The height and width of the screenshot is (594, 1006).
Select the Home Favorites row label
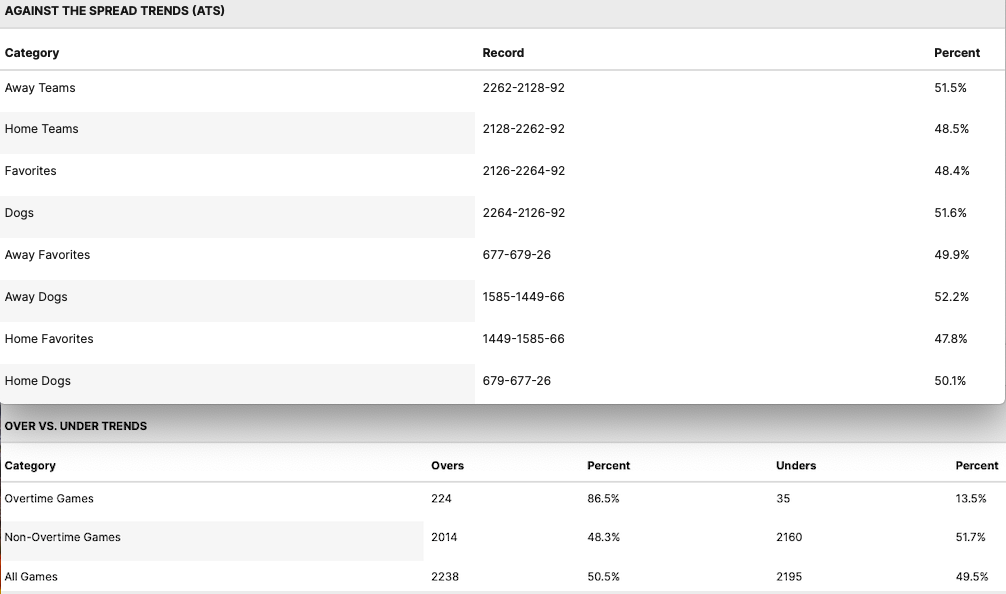[49, 339]
